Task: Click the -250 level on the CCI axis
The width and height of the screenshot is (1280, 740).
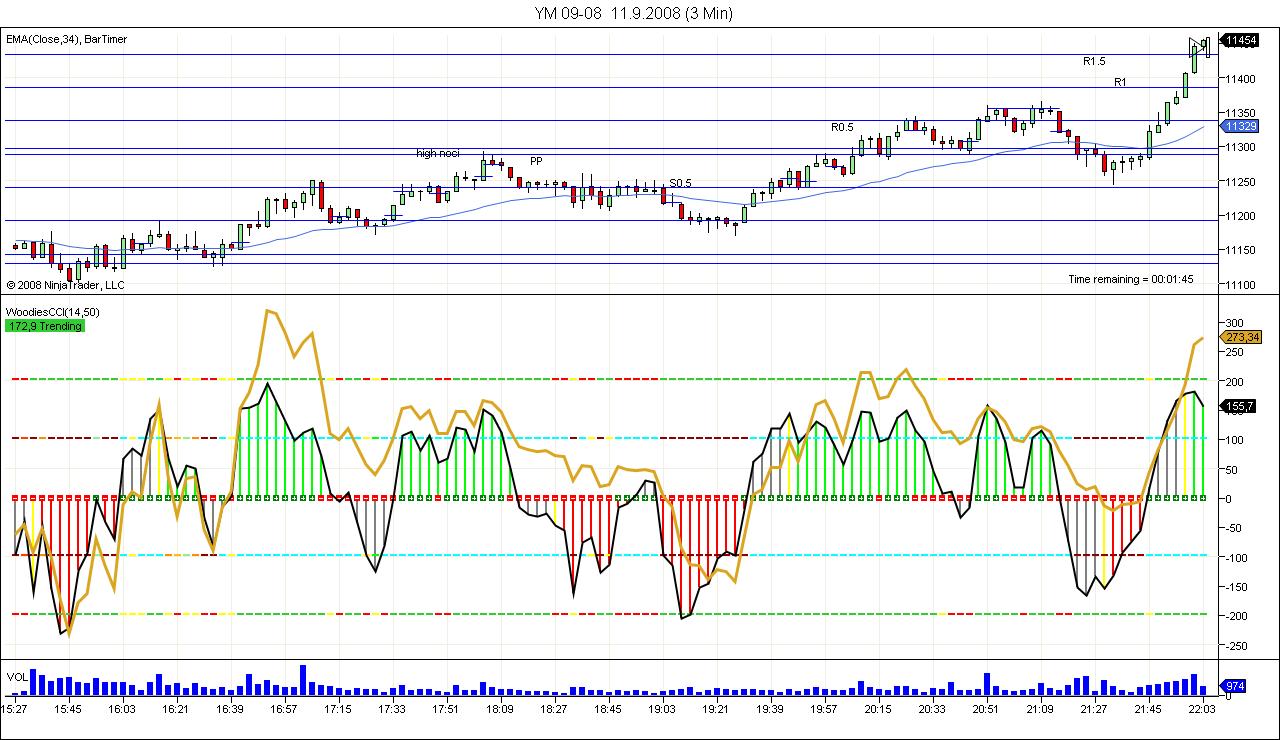Action: [1236, 646]
